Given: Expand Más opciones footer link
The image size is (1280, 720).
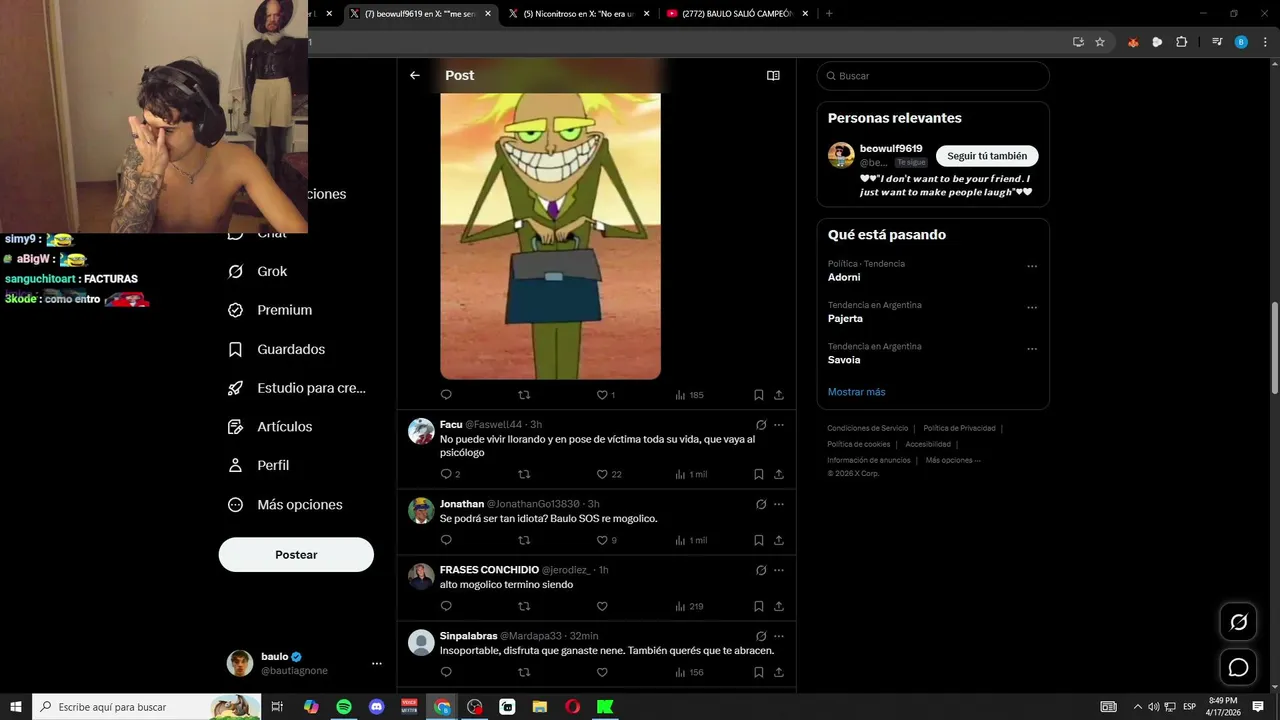Looking at the screenshot, I should click(953, 460).
